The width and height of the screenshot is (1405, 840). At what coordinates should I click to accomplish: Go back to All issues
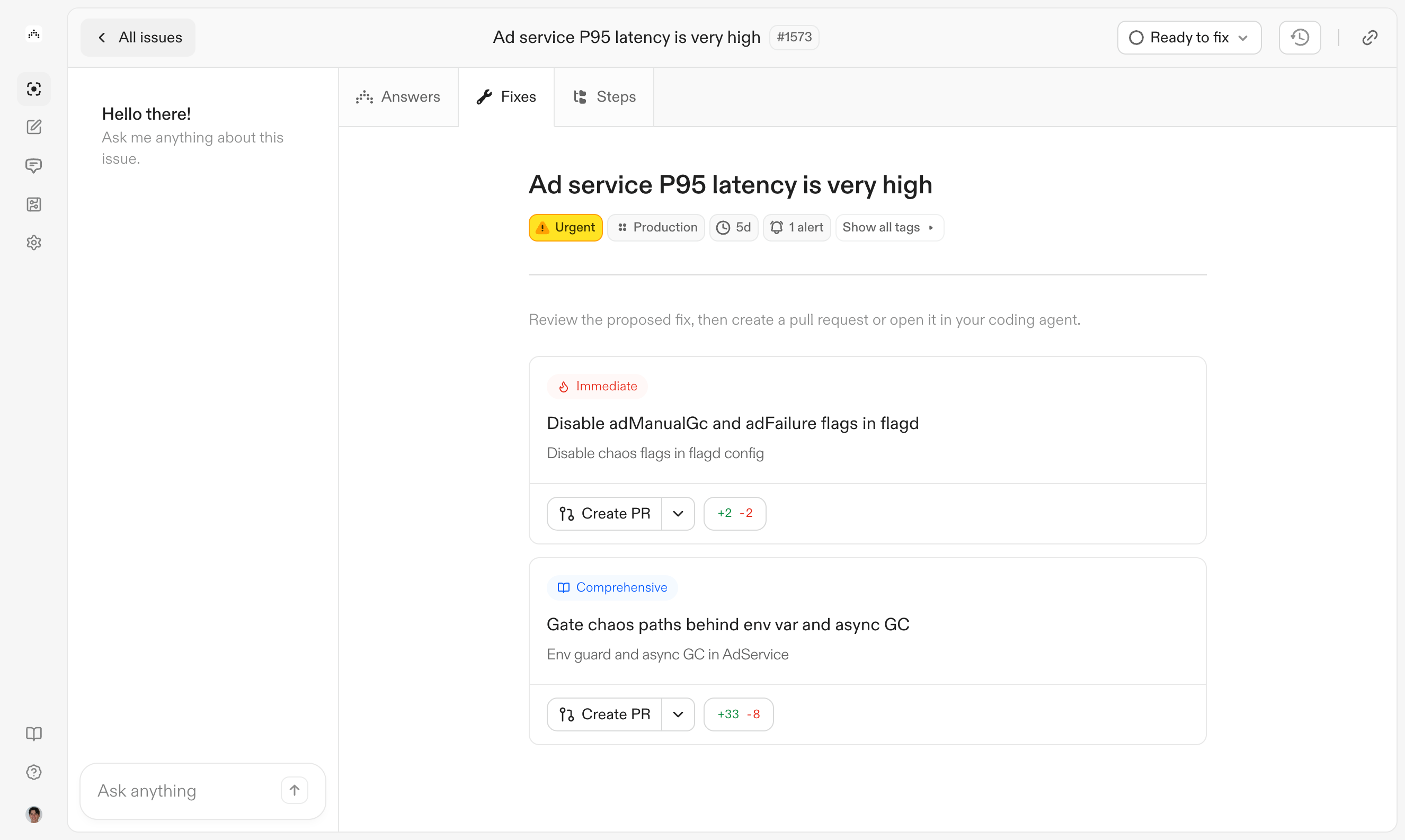138,37
